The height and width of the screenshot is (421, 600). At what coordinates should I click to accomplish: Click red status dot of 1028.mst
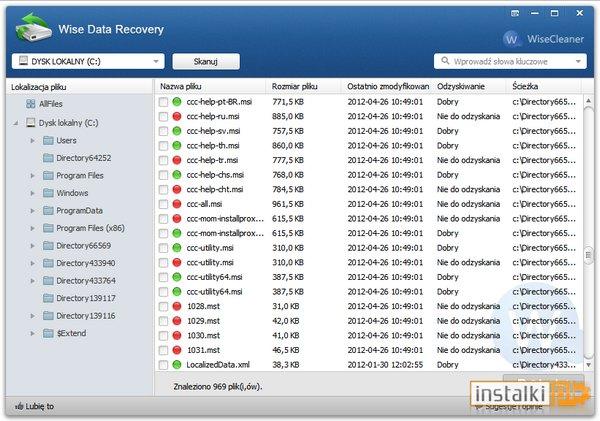pyautogui.click(x=176, y=306)
